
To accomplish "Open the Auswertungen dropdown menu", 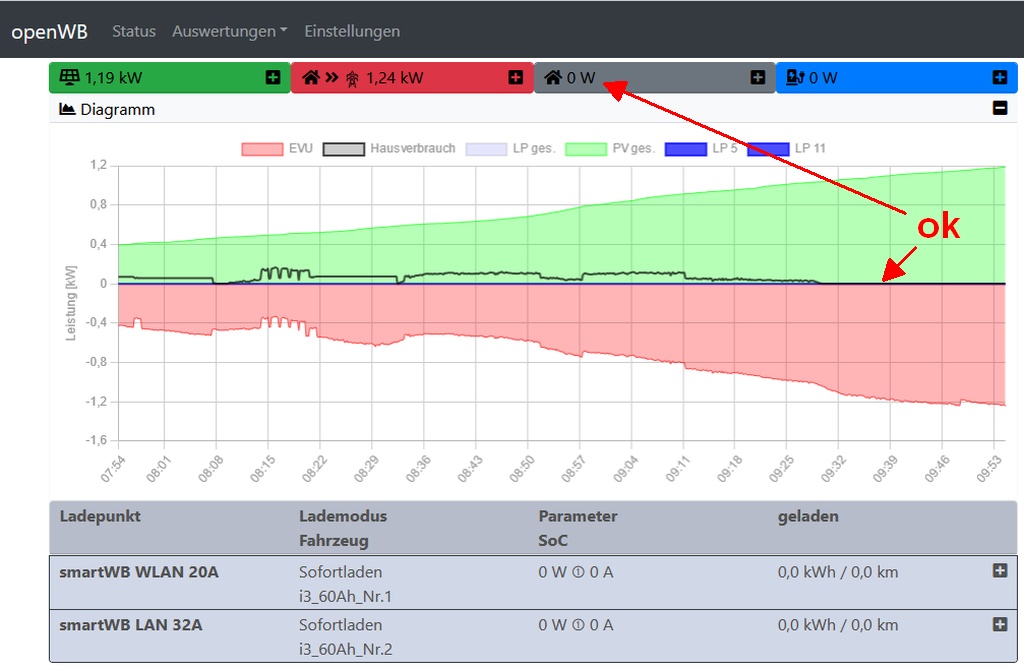I will pos(229,31).
